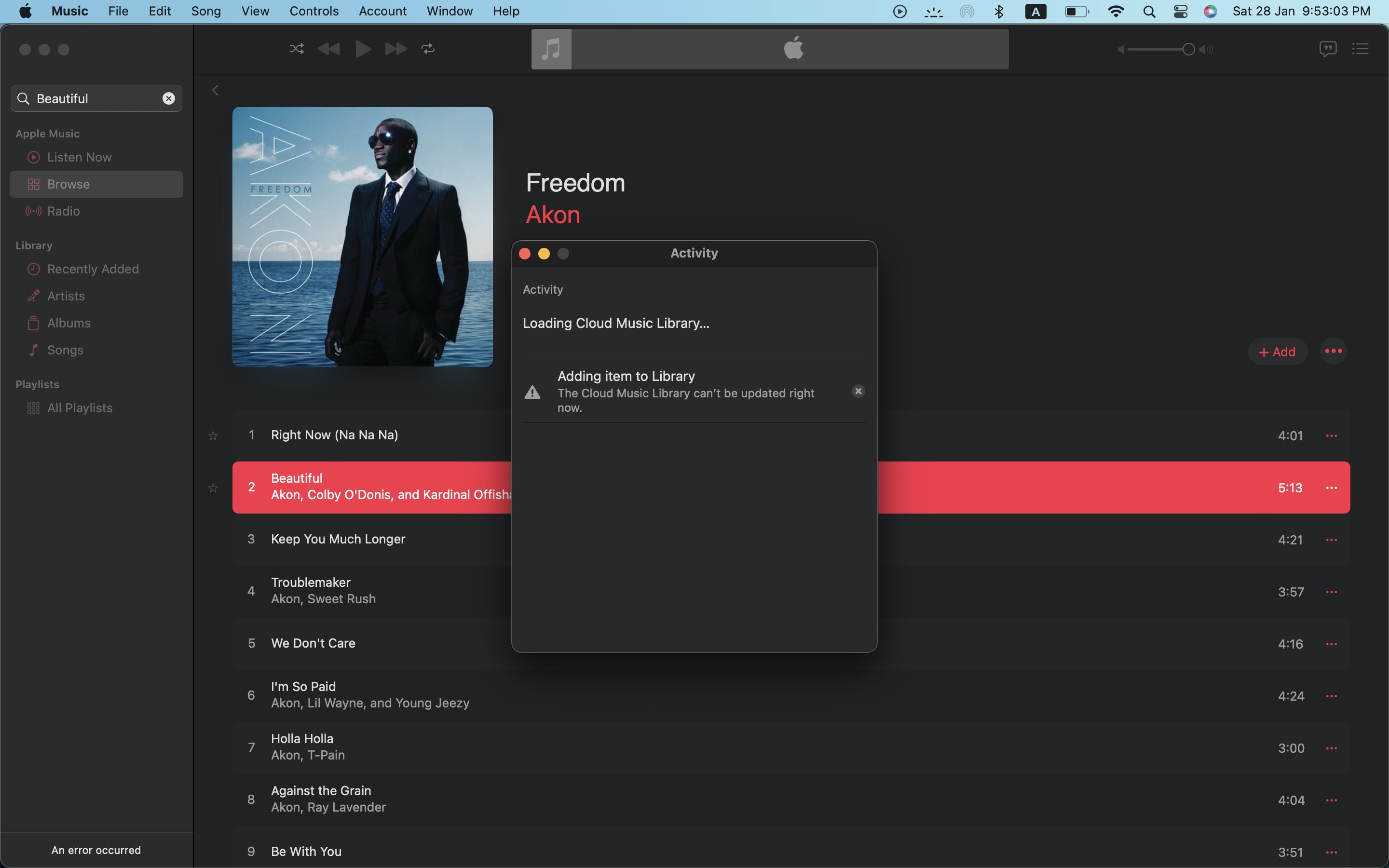Screen dimensions: 1389x868
Task: Dismiss the Cloud Music Library error
Action: click(x=858, y=391)
